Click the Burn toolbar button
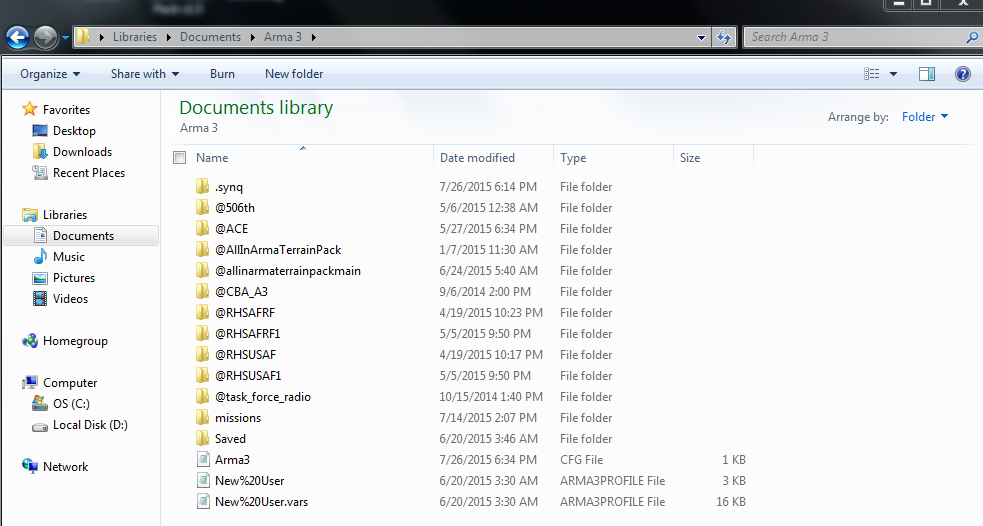The width and height of the screenshot is (983, 526). (x=222, y=74)
